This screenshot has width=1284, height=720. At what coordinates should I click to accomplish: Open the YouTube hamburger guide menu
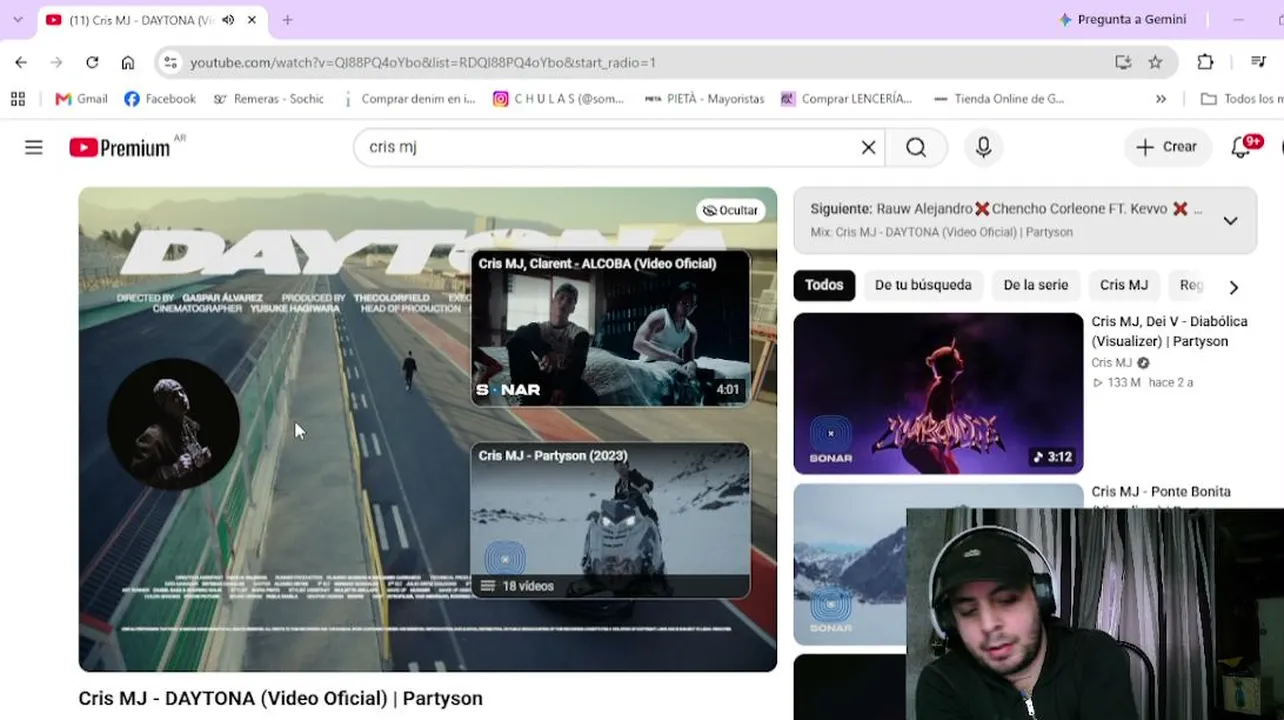(x=34, y=148)
